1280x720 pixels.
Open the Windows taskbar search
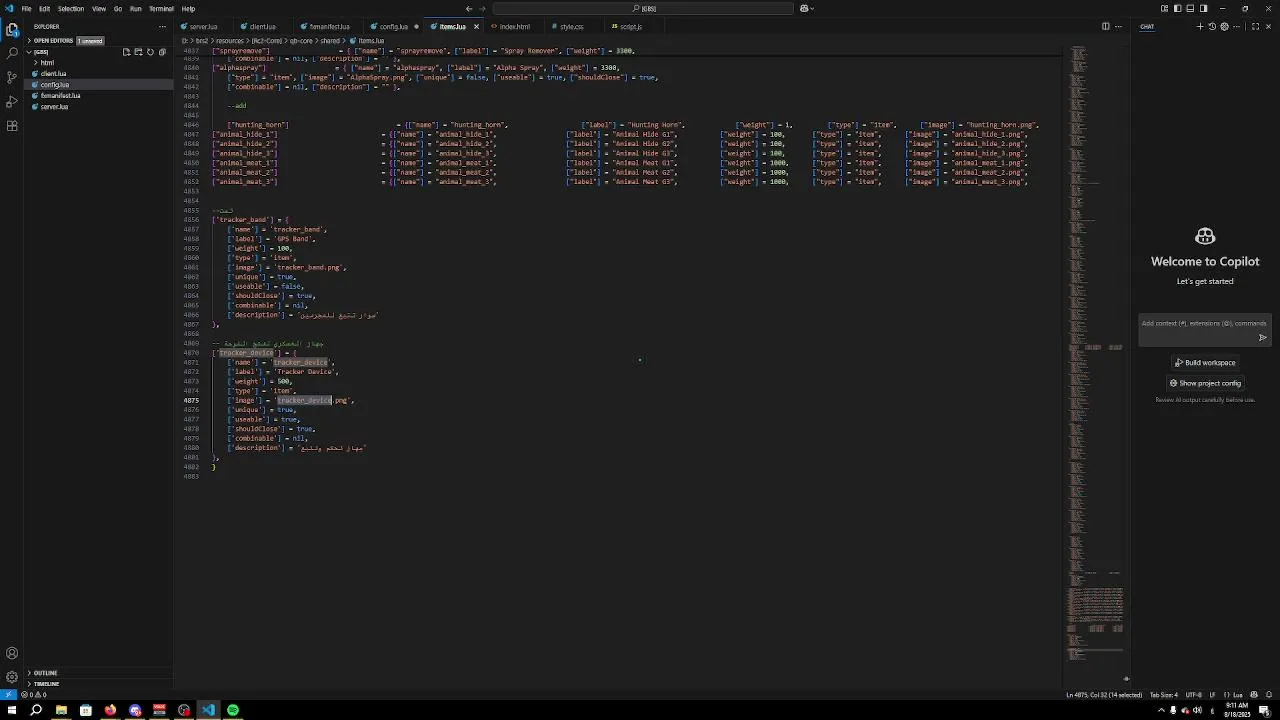coord(36,710)
